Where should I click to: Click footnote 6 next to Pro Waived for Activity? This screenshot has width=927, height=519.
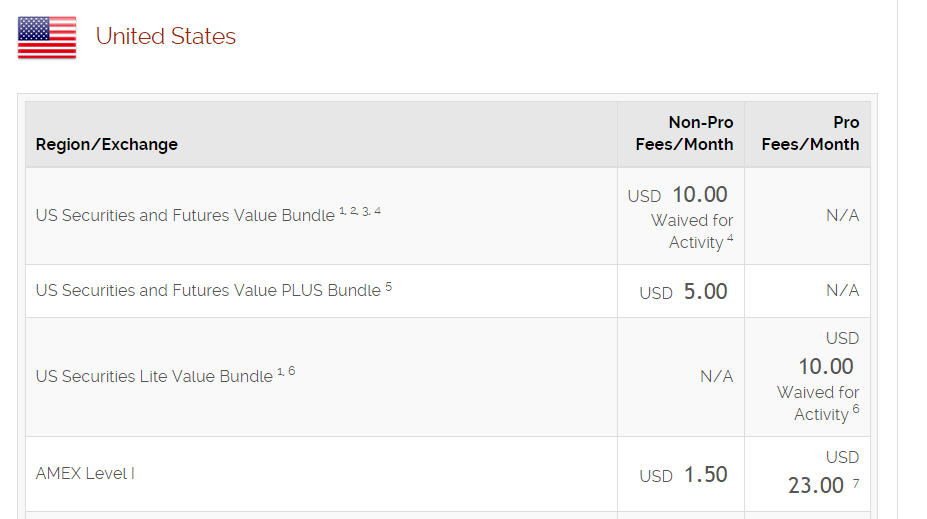855,409
